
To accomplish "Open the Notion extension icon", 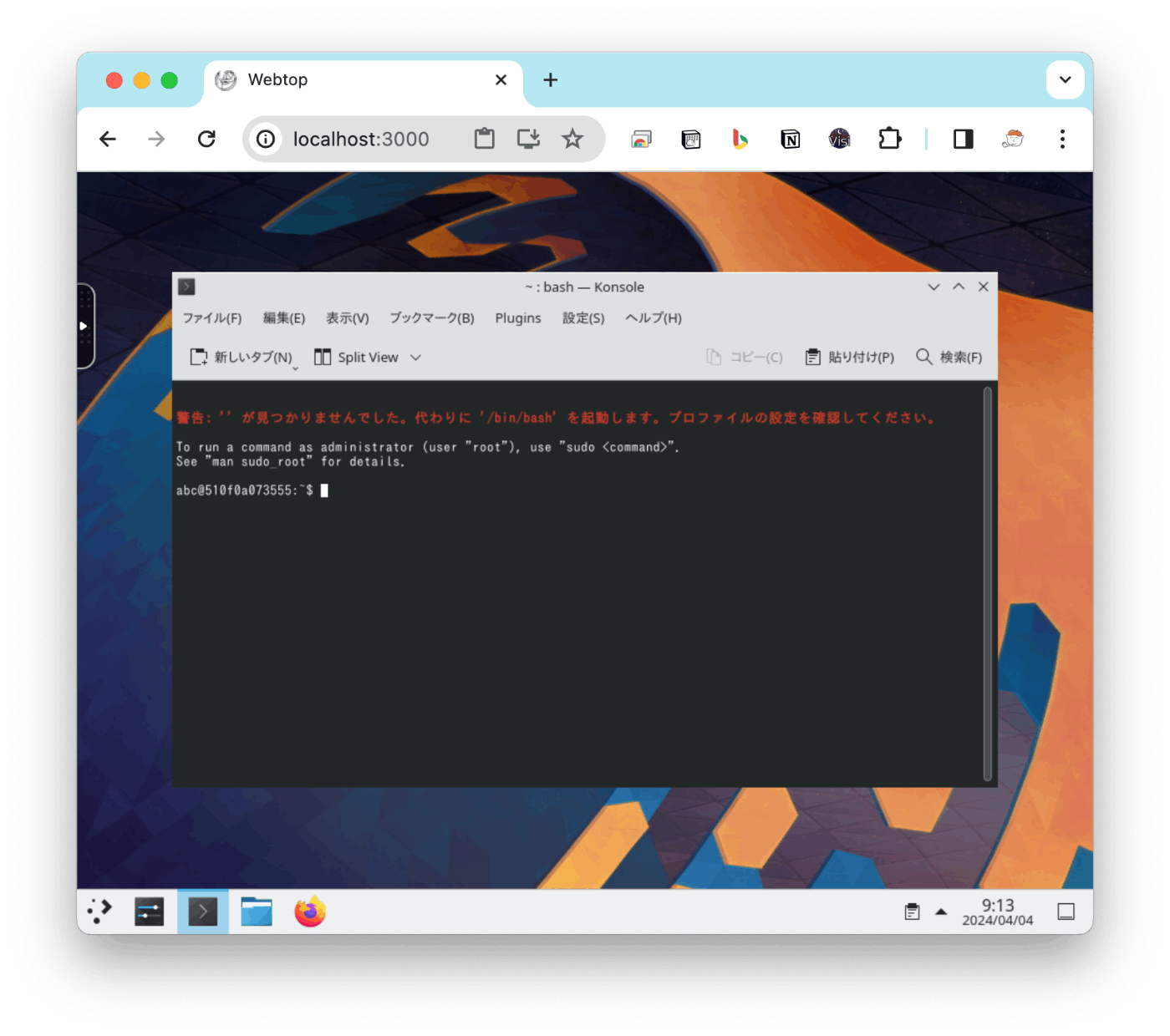I will pos(790,139).
